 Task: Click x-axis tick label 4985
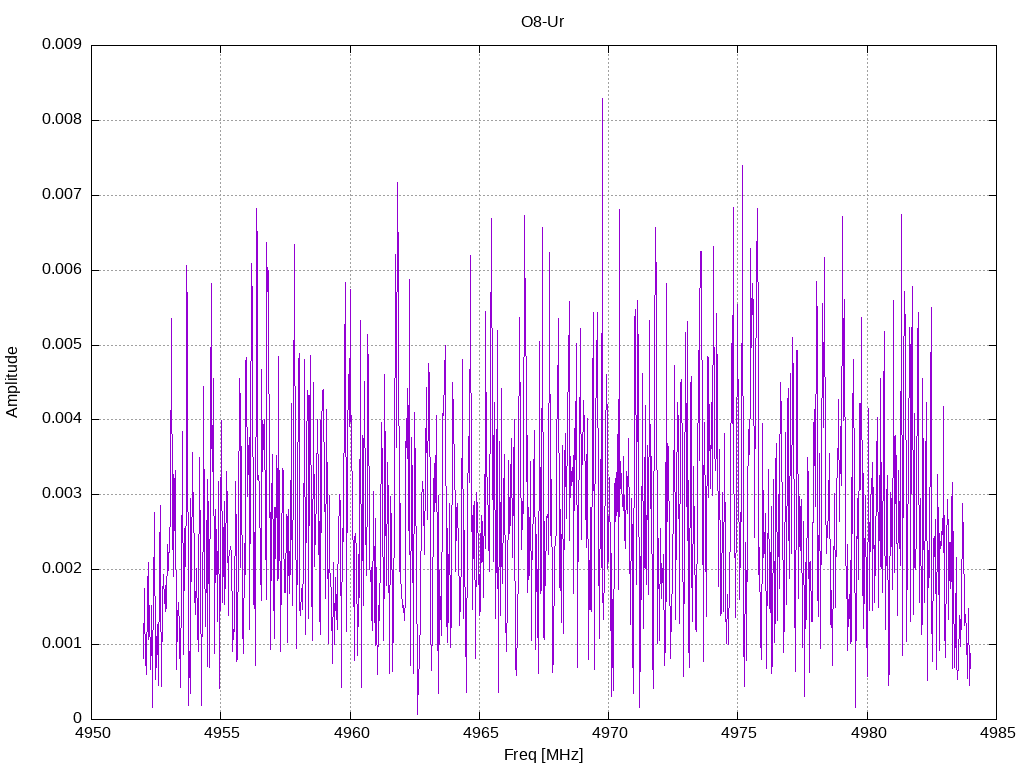tap(997, 733)
